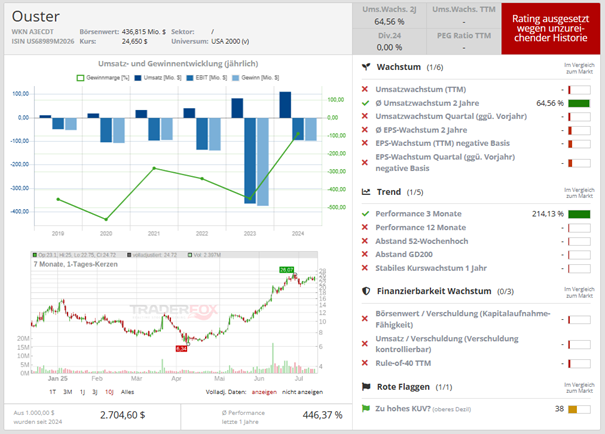Click the Rule-of-40 TTM criterion label
605x434 pixels.
point(403,363)
